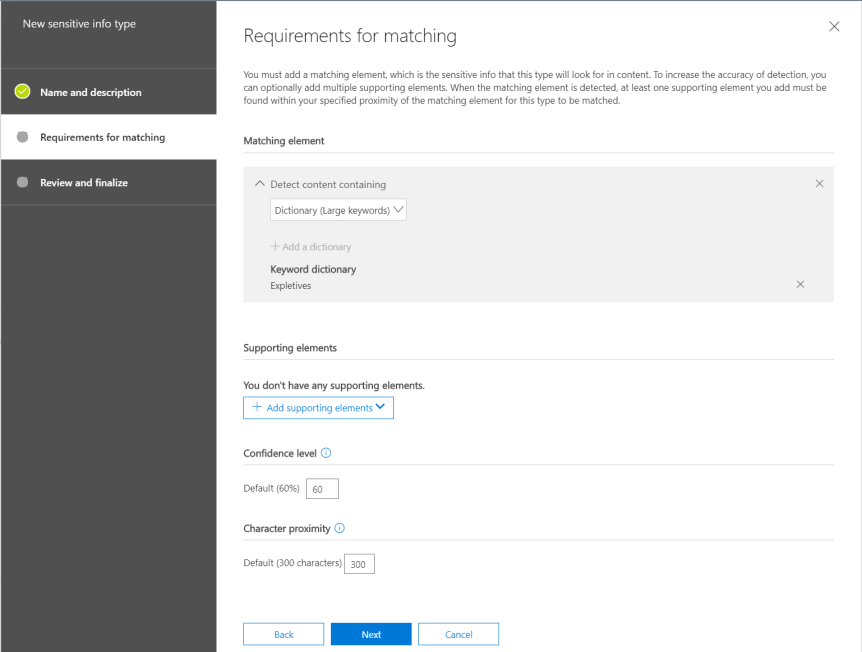
Task: Click the plus icon for Add a dictionary
Action: click(275, 246)
